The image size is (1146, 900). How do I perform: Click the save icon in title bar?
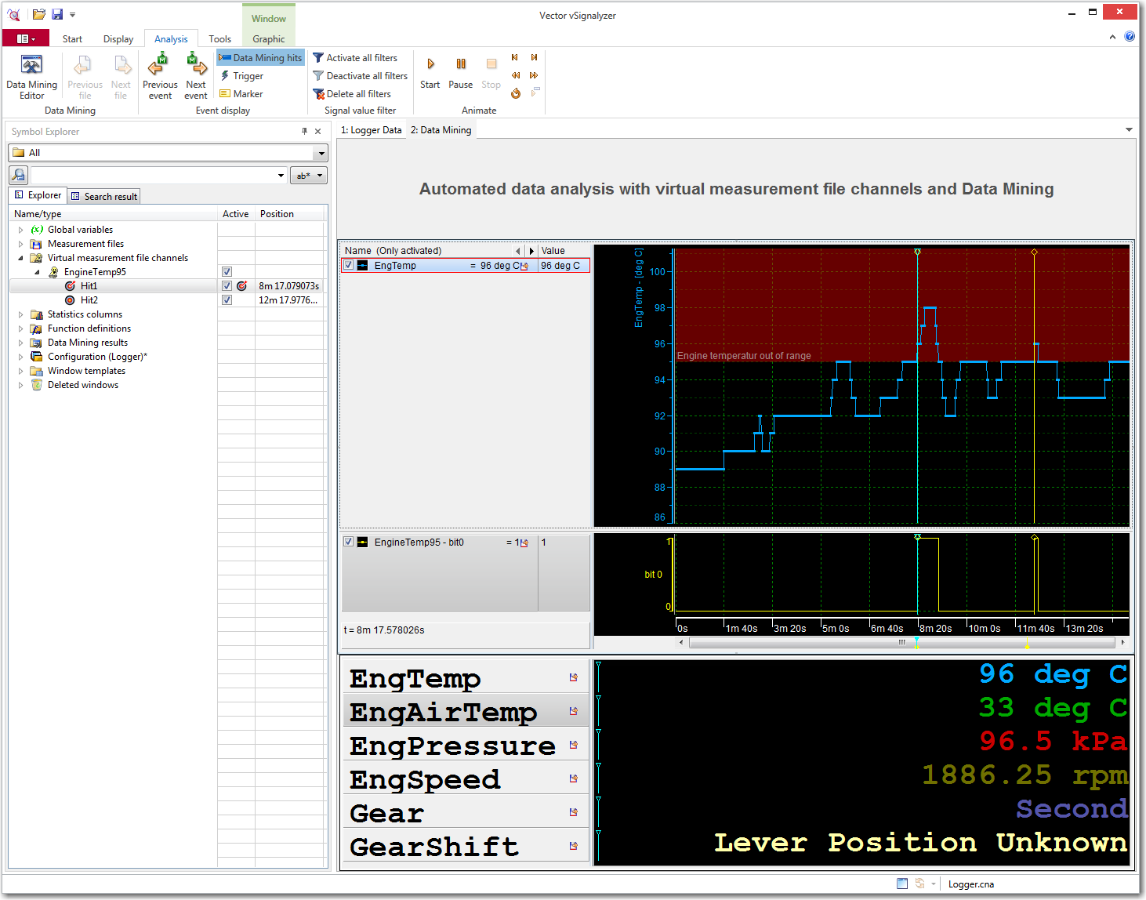pyautogui.click(x=57, y=14)
